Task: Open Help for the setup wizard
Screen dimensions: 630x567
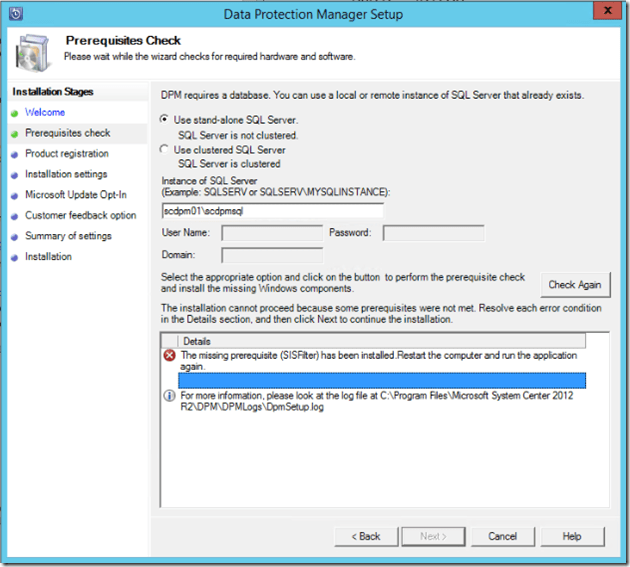Action: coord(572,536)
